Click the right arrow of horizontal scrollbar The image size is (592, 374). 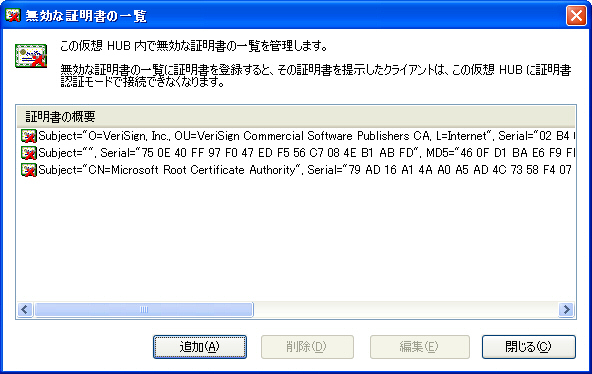point(566,309)
